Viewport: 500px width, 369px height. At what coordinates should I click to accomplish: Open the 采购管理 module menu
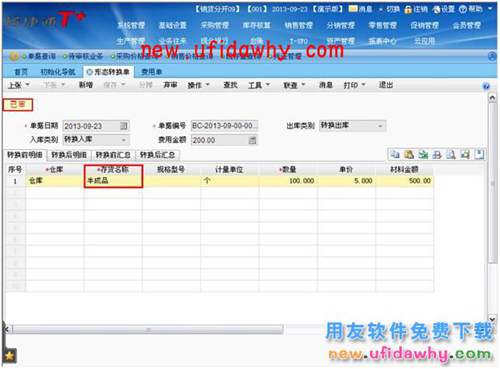point(215,25)
